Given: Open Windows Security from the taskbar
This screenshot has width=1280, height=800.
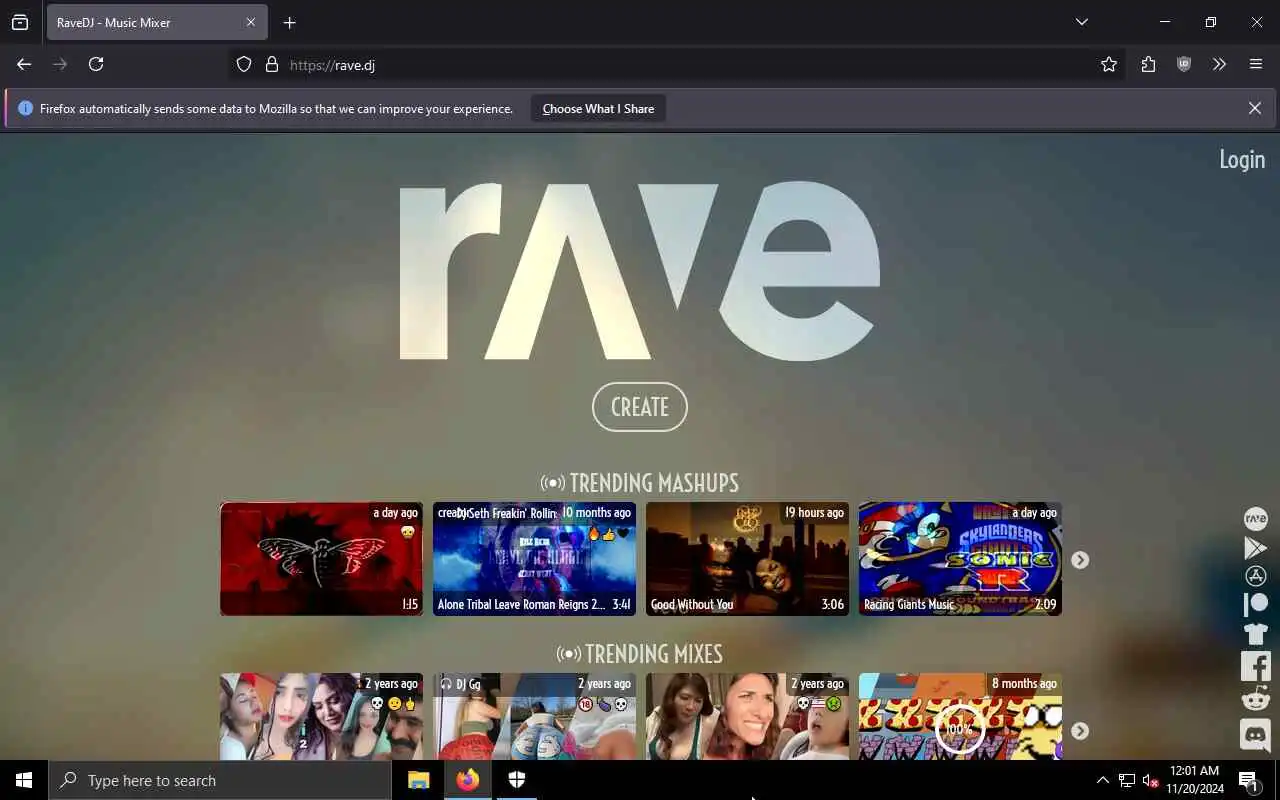Looking at the screenshot, I should tap(517, 780).
